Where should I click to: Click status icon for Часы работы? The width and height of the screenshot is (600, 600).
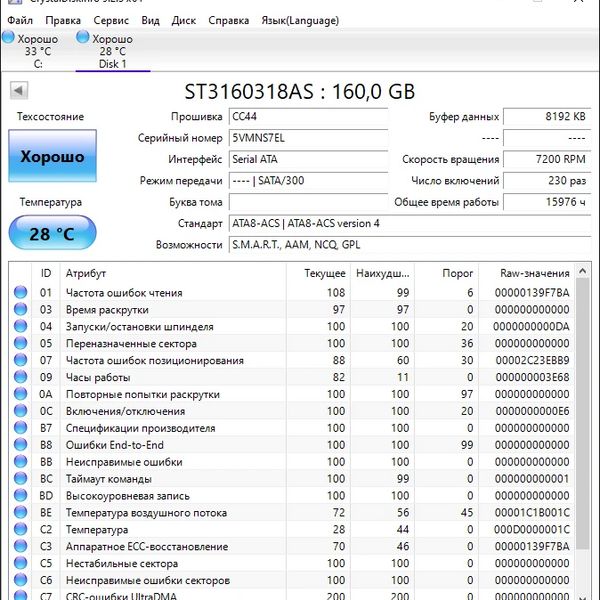(20, 377)
